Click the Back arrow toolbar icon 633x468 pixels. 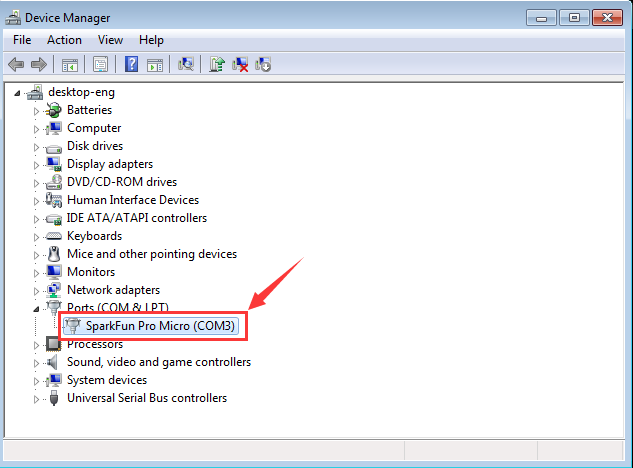click(16, 65)
